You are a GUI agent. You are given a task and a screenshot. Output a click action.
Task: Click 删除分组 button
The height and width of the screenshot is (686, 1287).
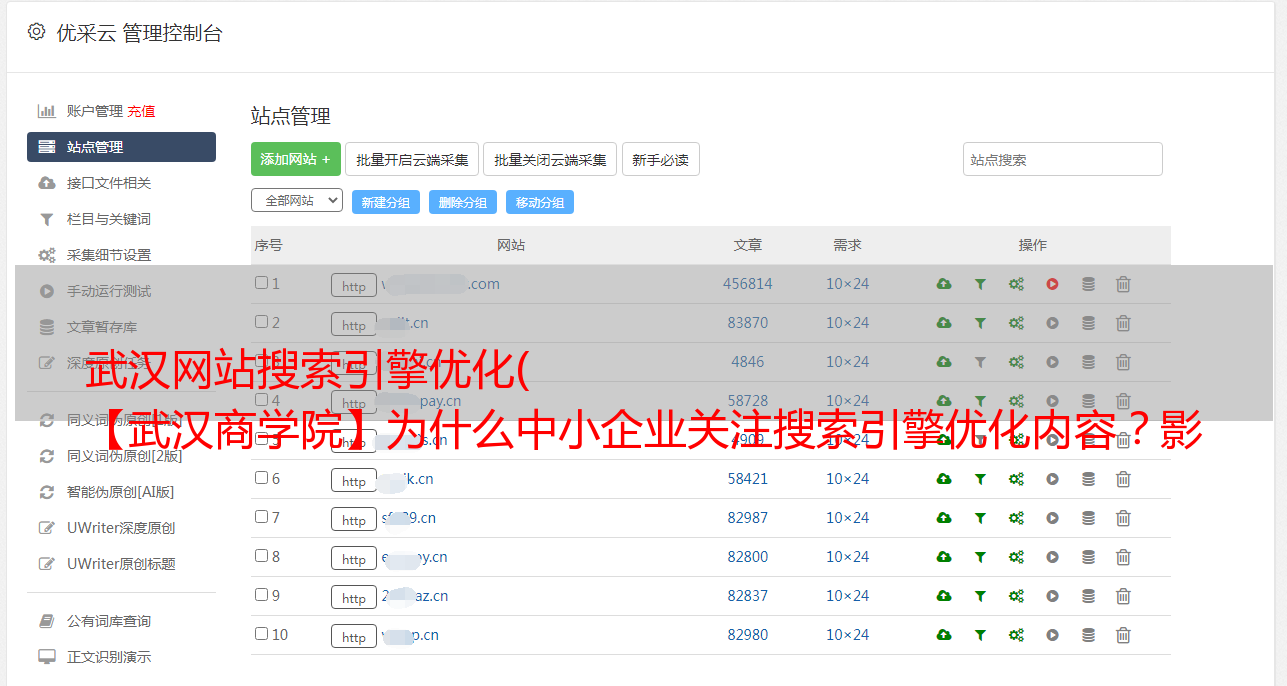[463, 202]
